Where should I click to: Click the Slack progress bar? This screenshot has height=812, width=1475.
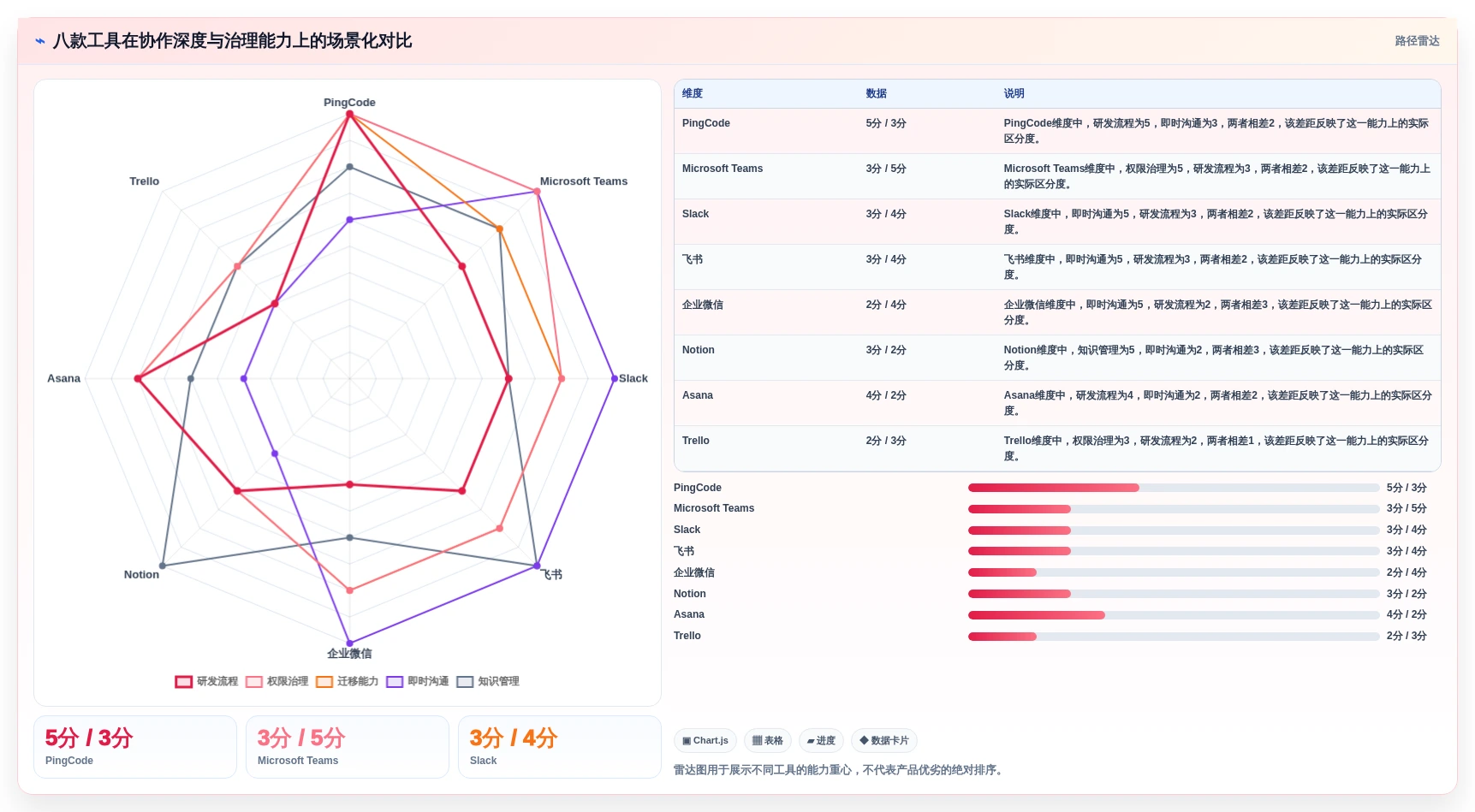coord(1174,530)
